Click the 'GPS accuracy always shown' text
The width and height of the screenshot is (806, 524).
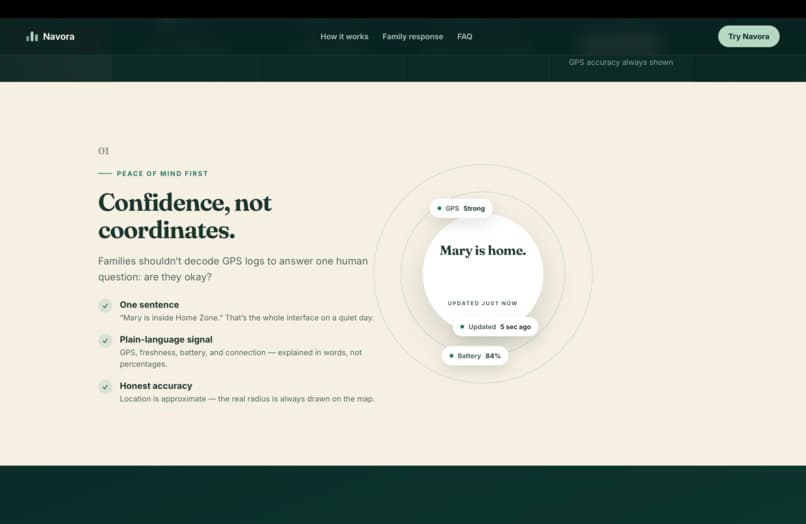(x=620, y=62)
